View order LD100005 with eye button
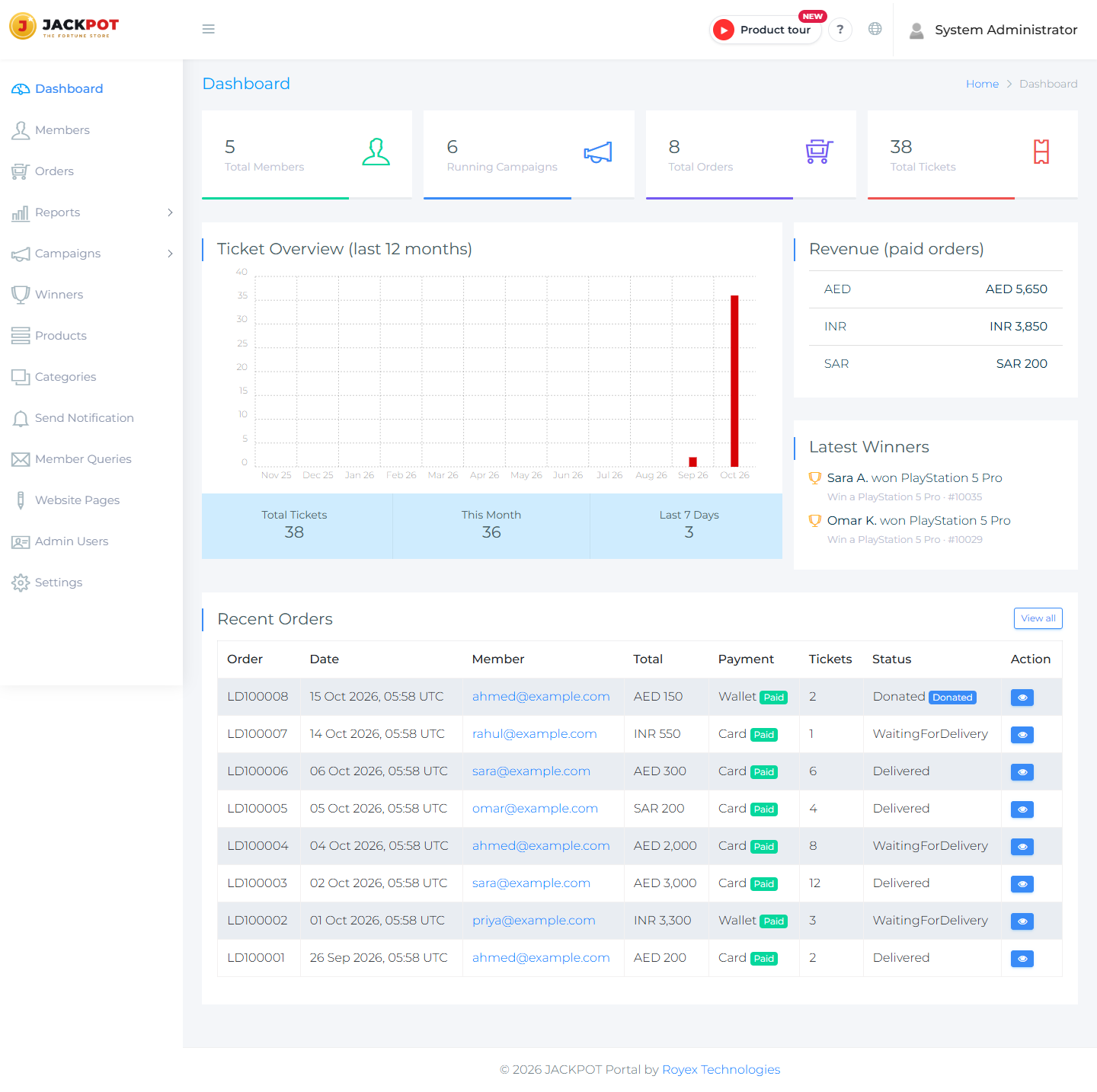Viewport: 1097px width, 1092px height. (x=1022, y=809)
